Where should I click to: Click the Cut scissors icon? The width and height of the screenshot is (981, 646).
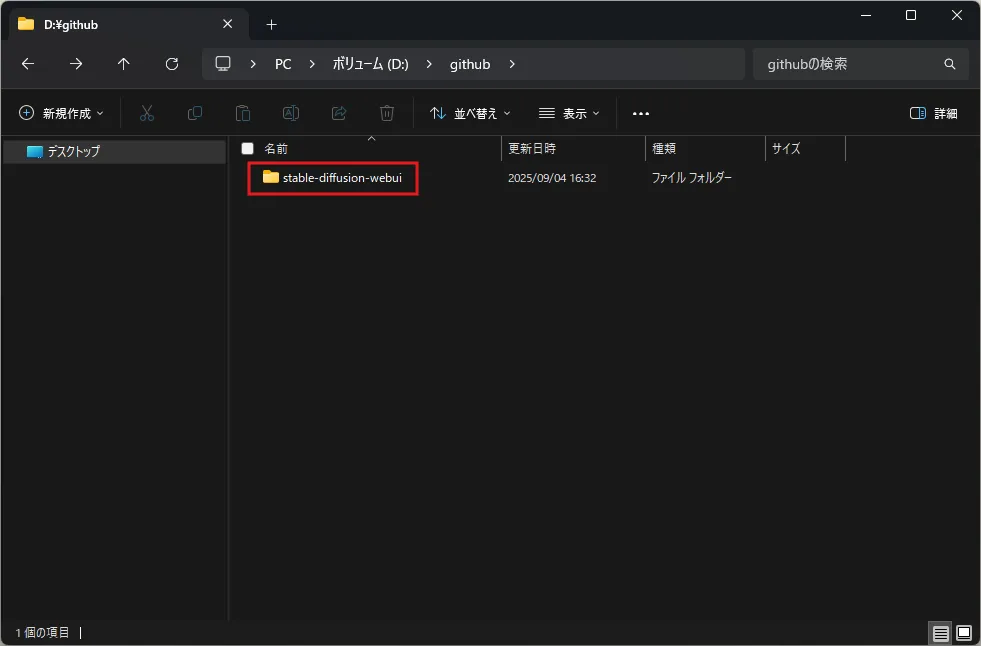[x=146, y=113]
